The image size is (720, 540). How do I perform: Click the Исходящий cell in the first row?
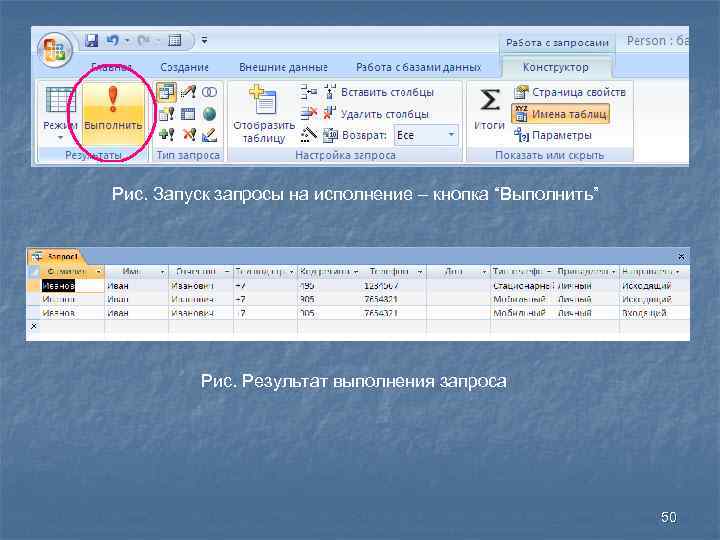[x=654, y=286]
